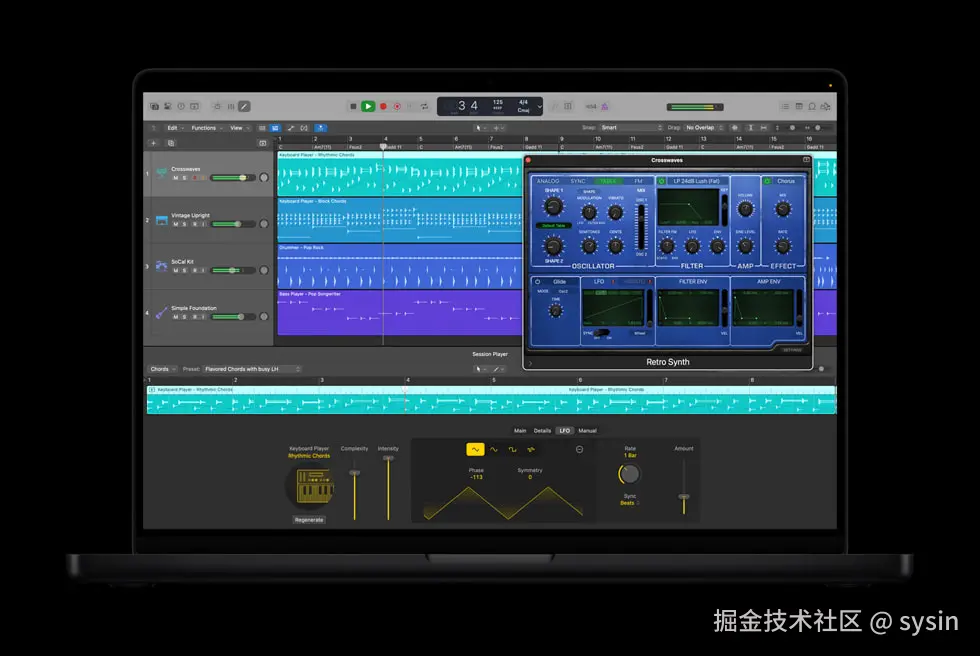Switch to the Manual tab

(x=588, y=430)
